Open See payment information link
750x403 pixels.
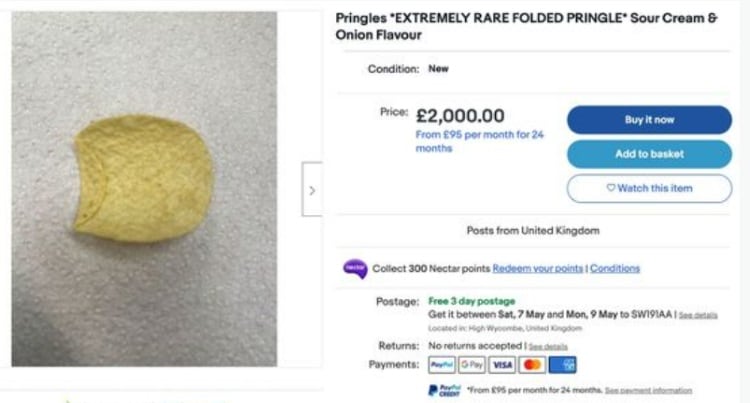pos(648,390)
